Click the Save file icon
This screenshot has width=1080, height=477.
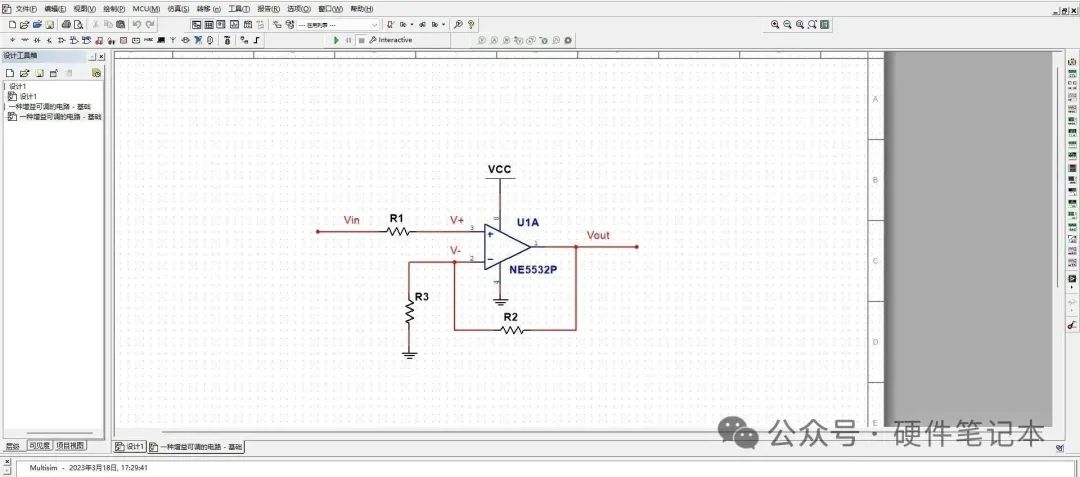pyautogui.click(x=50, y=24)
